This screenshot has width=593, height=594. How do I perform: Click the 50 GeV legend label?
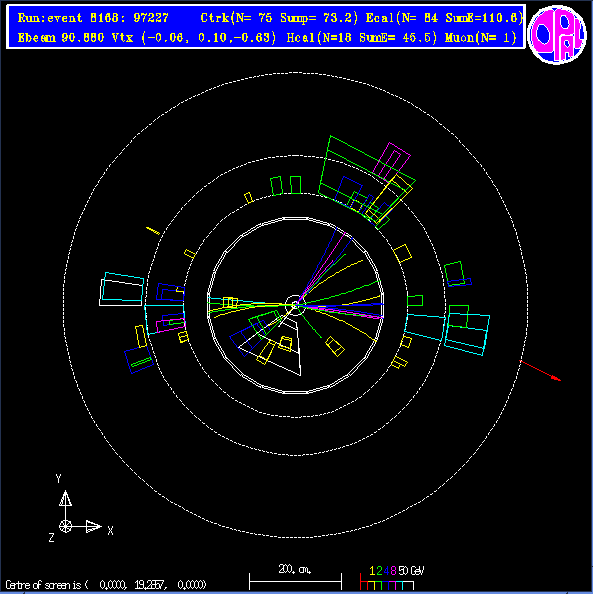412,571
